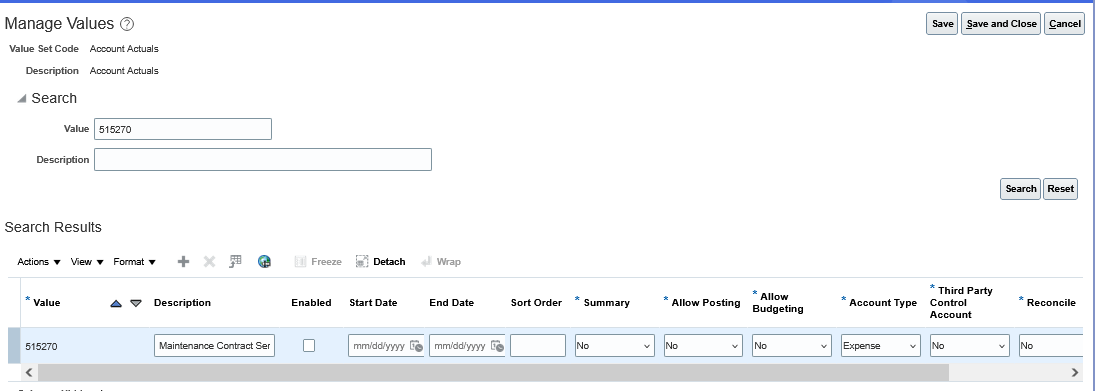Click the globe translation icon
1095x391 pixels.
(x=264, y=262)
